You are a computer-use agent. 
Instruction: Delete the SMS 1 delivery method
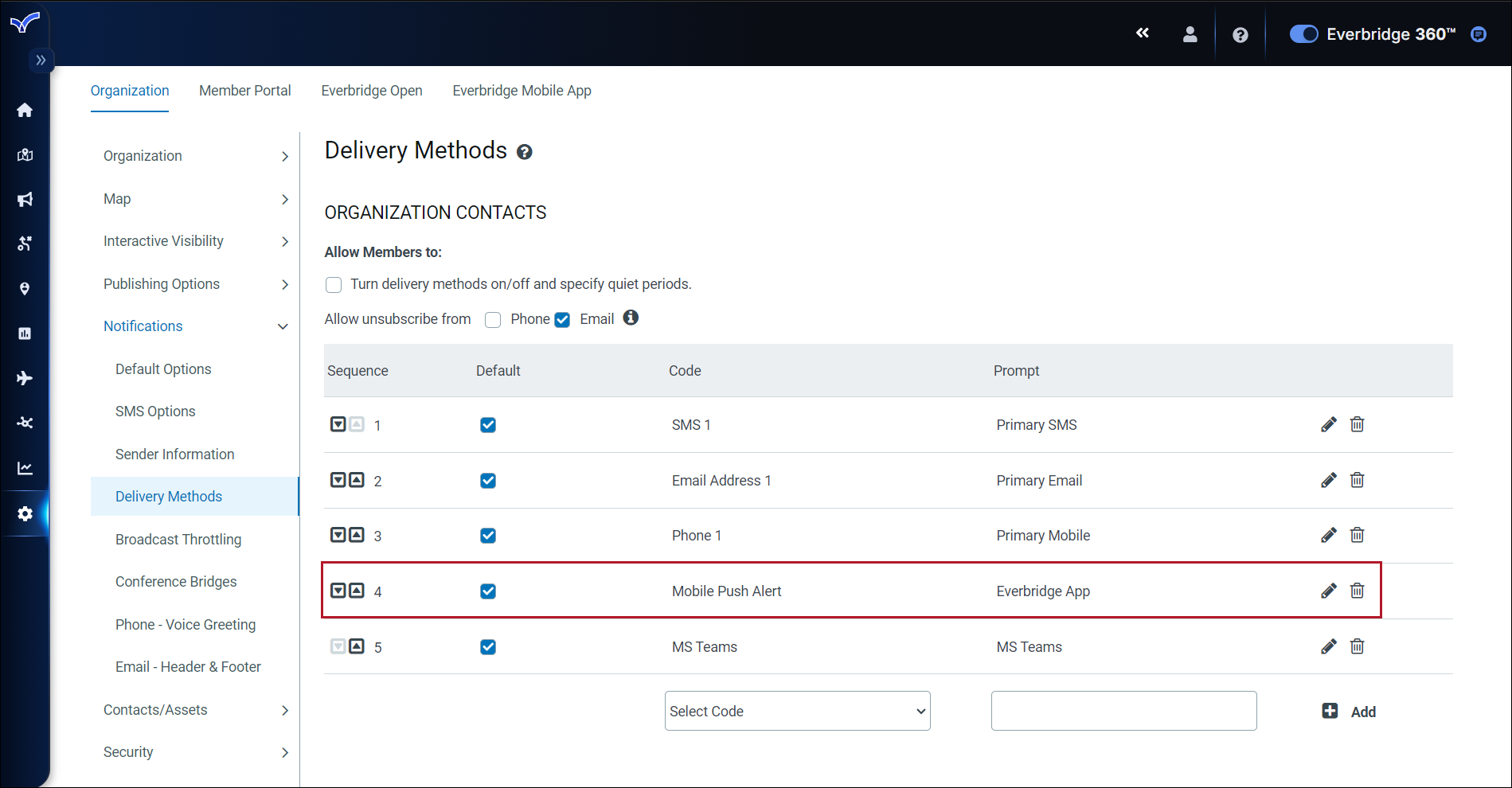pos(1357,424)
